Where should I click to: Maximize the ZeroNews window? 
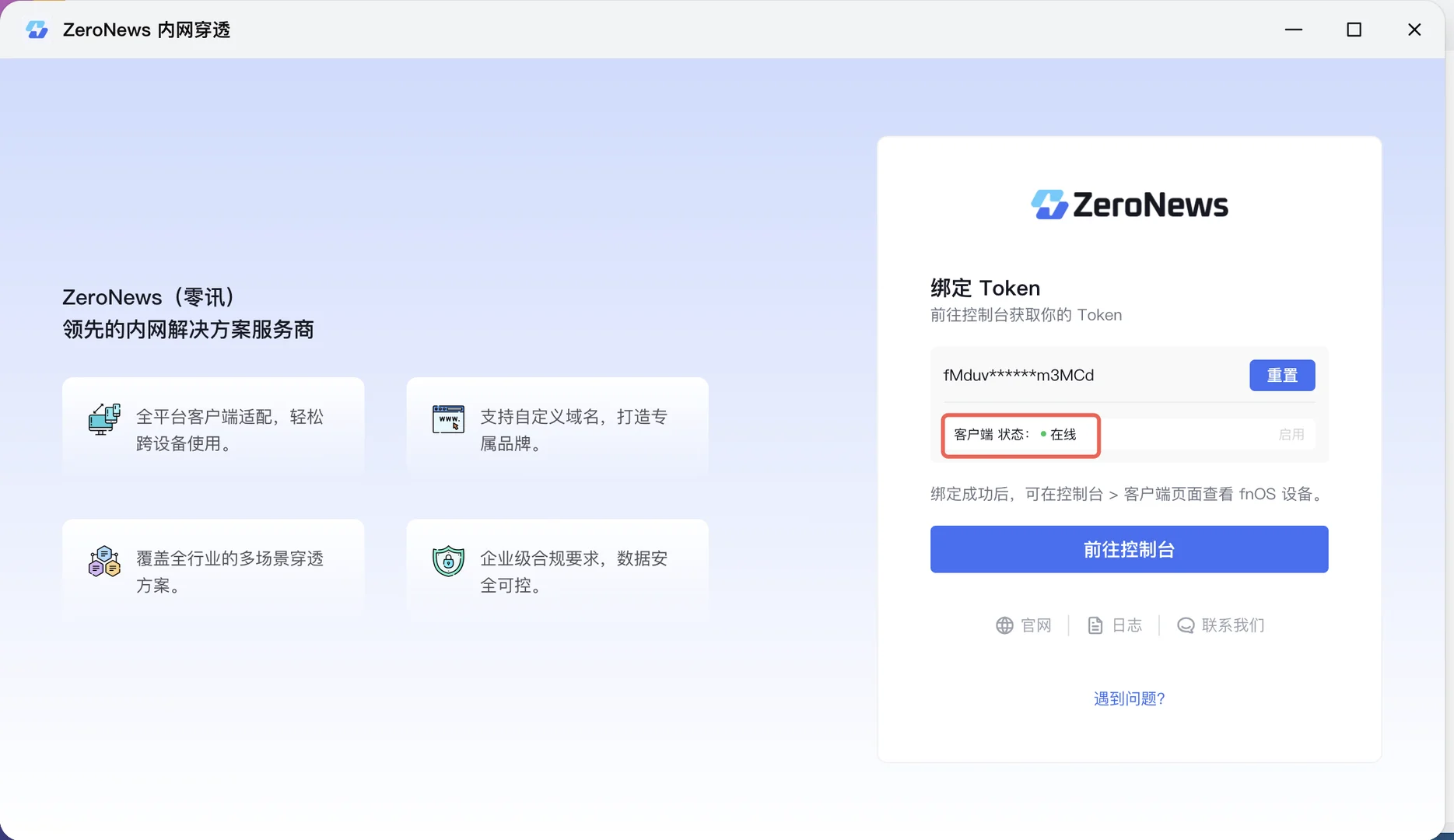tap(1354, 30)
